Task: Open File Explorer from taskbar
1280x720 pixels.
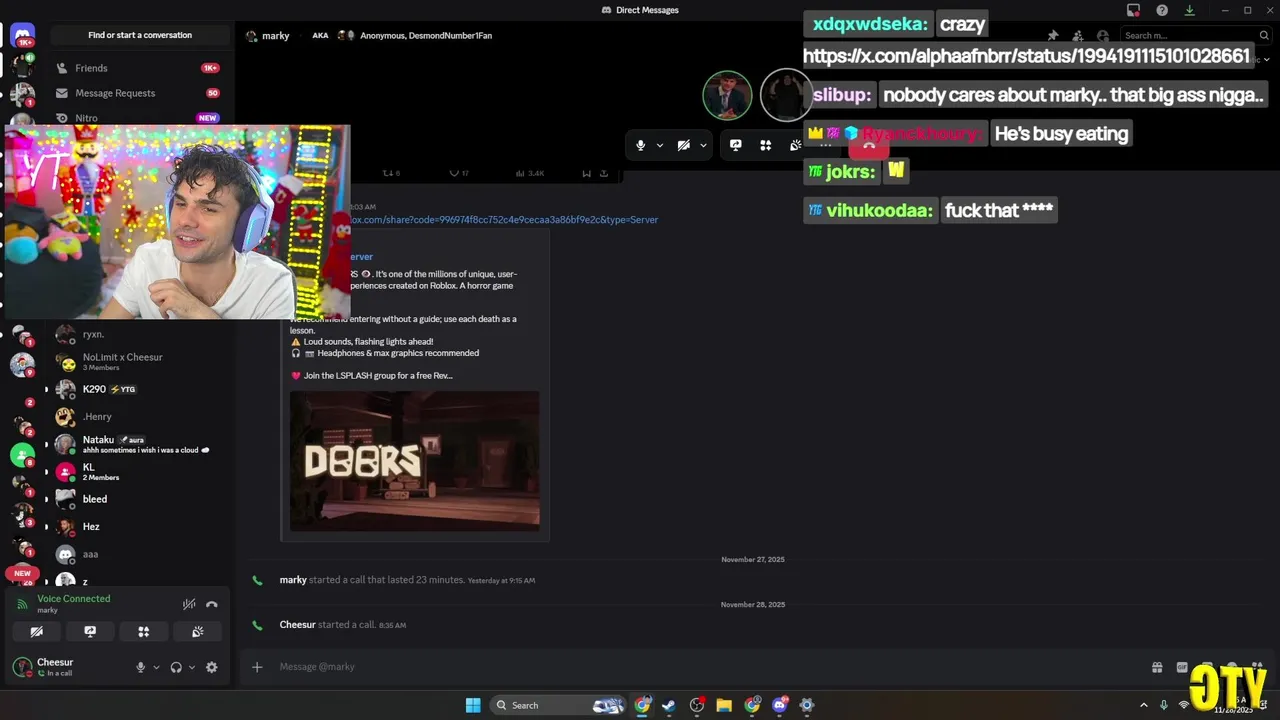Action: 724,705
